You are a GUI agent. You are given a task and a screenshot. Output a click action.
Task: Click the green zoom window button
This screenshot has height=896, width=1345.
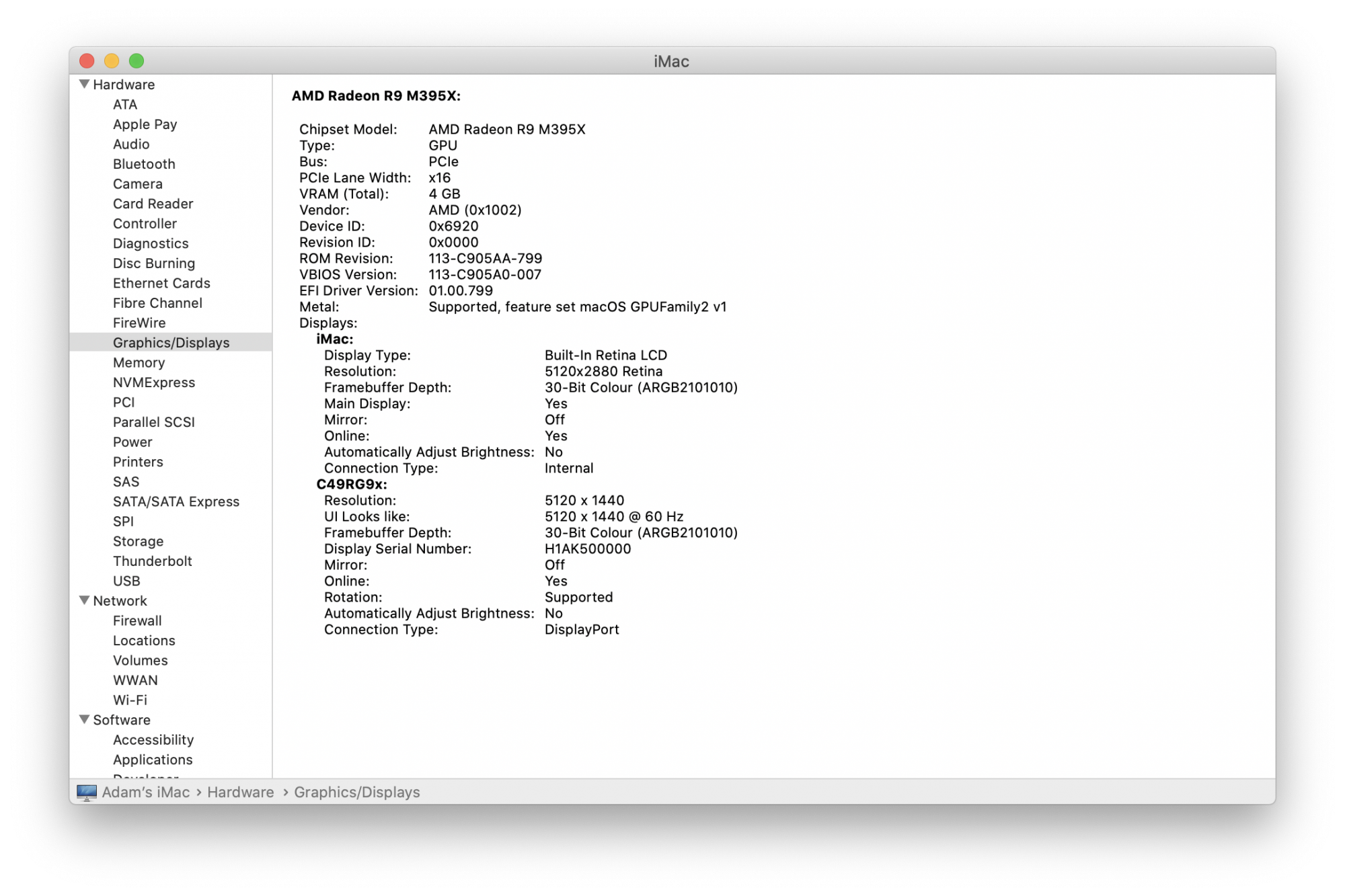[x=137, y=60]
